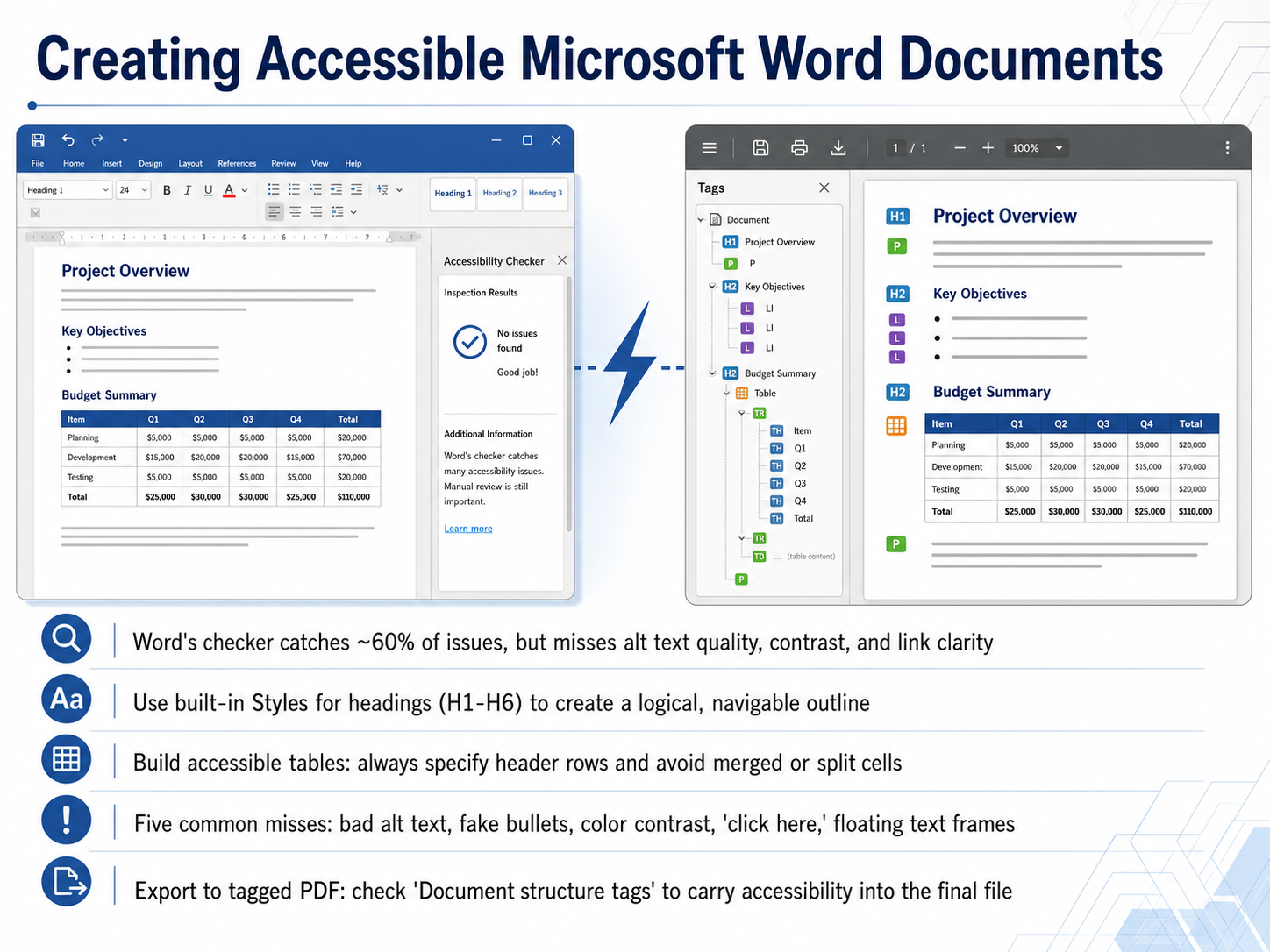This screenshot has height=952, width=1270.
Task: Click the Development cell in the PDF table
Action: click(961, 467)
